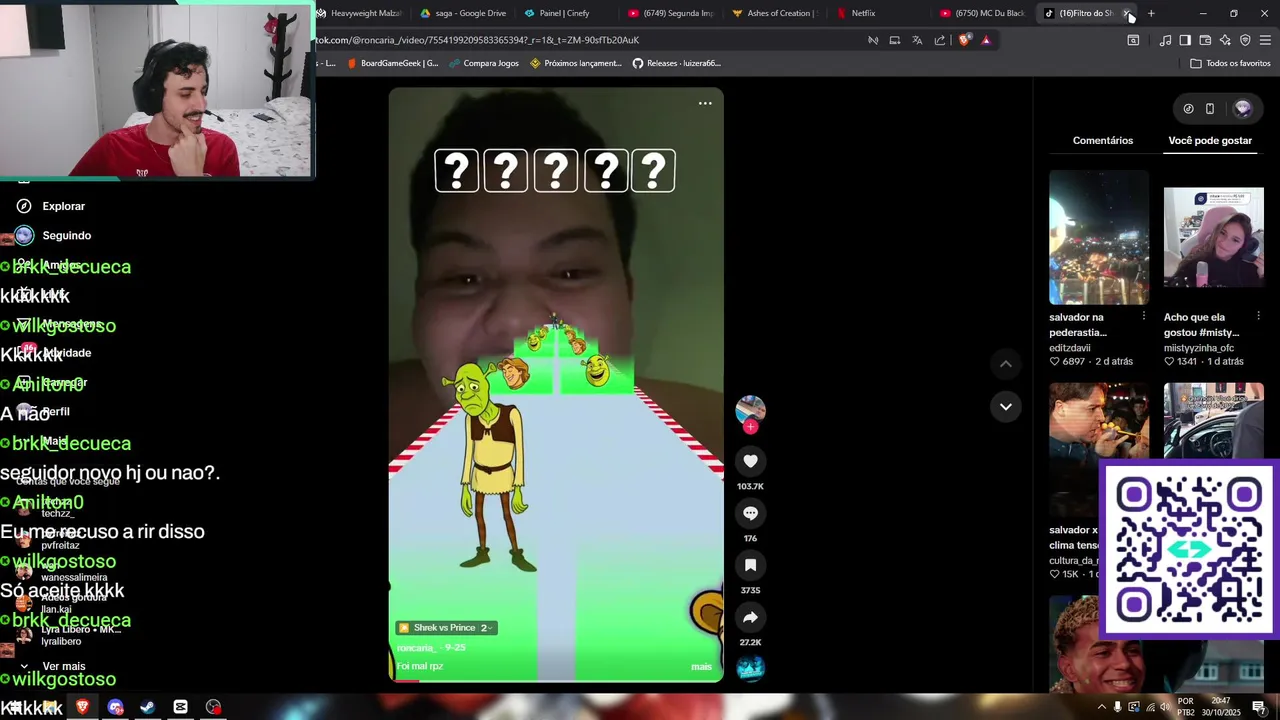Open profile avatar in header pill
This screenshot has width=1280, height=720.
point(1243,108)
